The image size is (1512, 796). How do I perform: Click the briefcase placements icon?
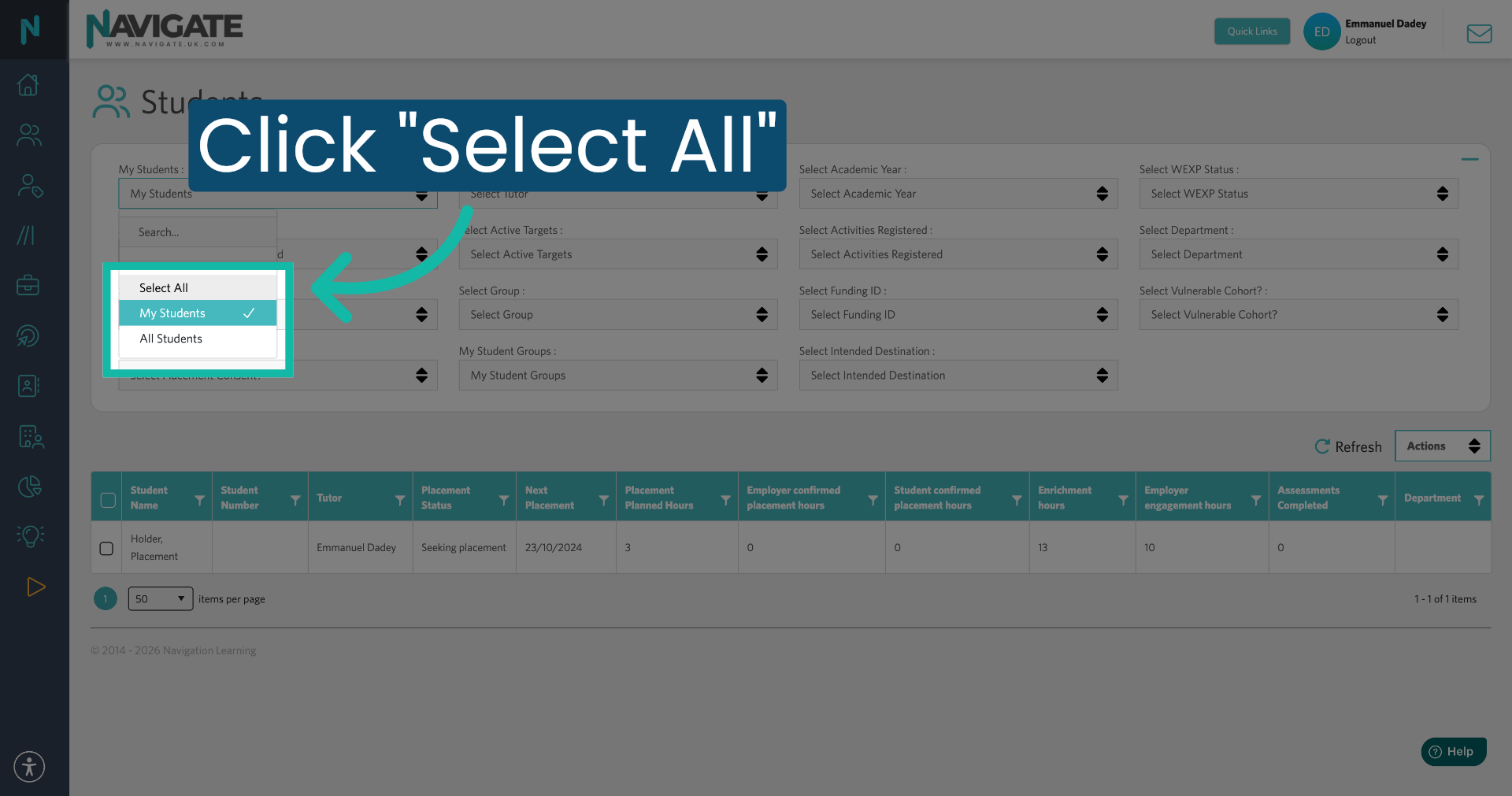coord(29,285)
